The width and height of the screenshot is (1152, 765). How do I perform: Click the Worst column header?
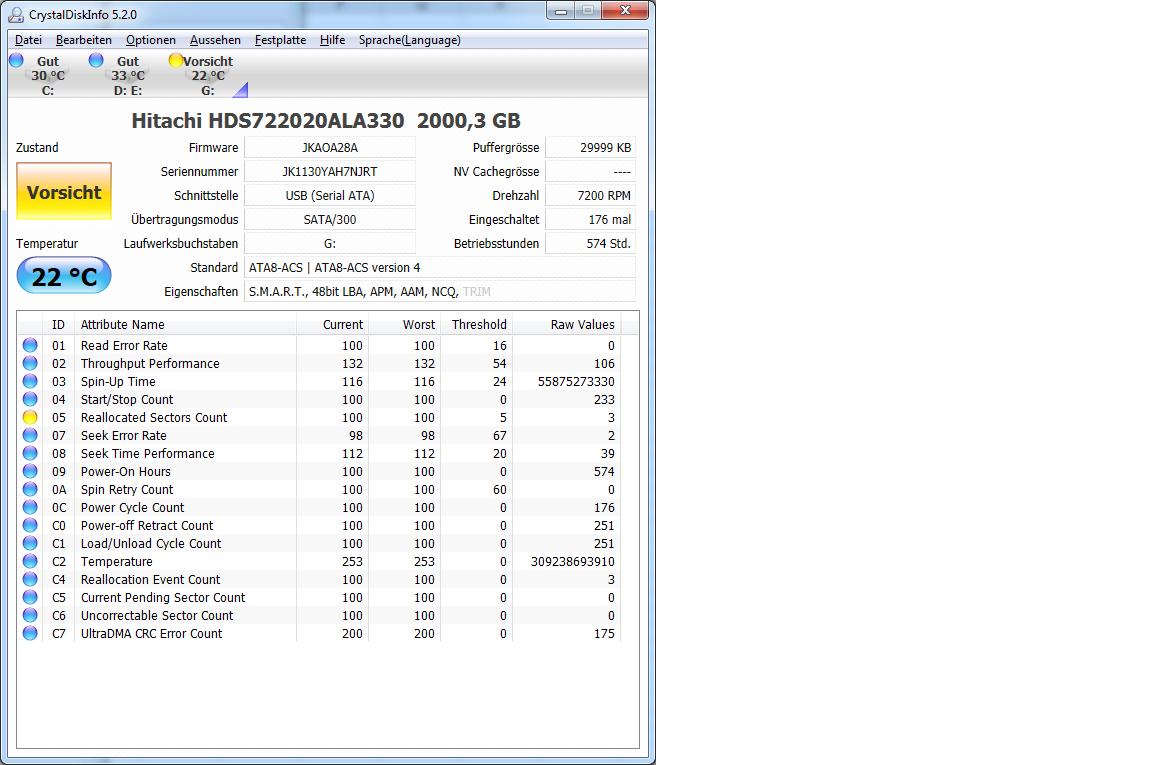(404, 324)
